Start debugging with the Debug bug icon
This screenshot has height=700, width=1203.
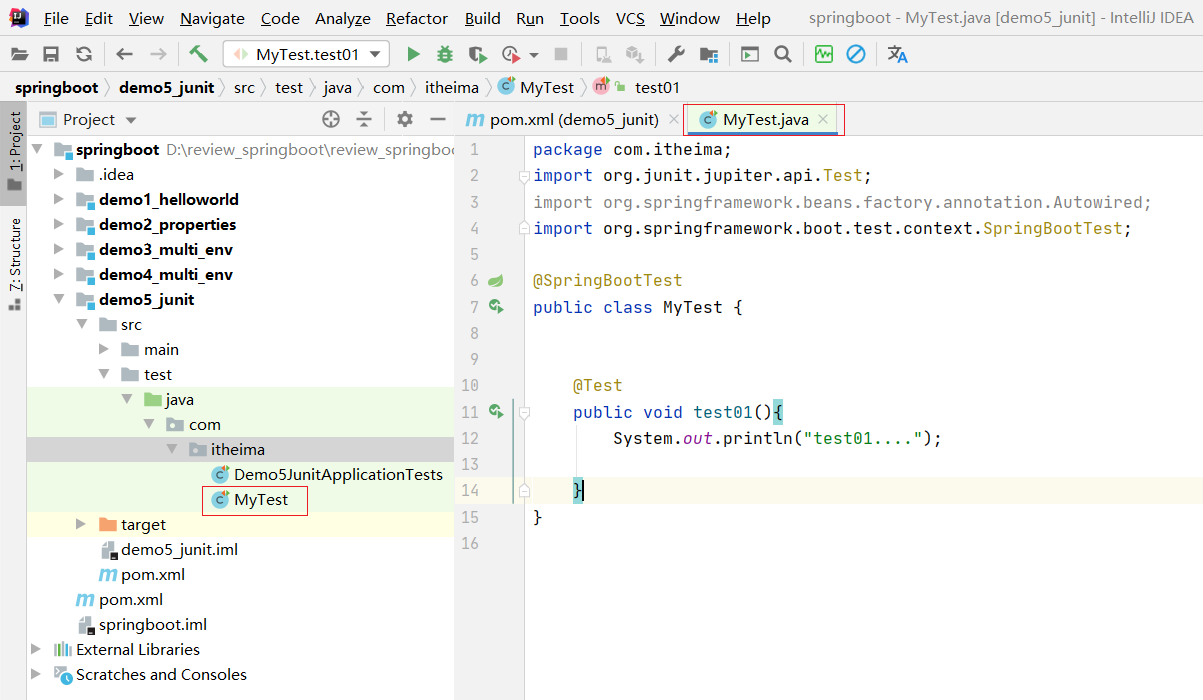click(x=445, y=55)
